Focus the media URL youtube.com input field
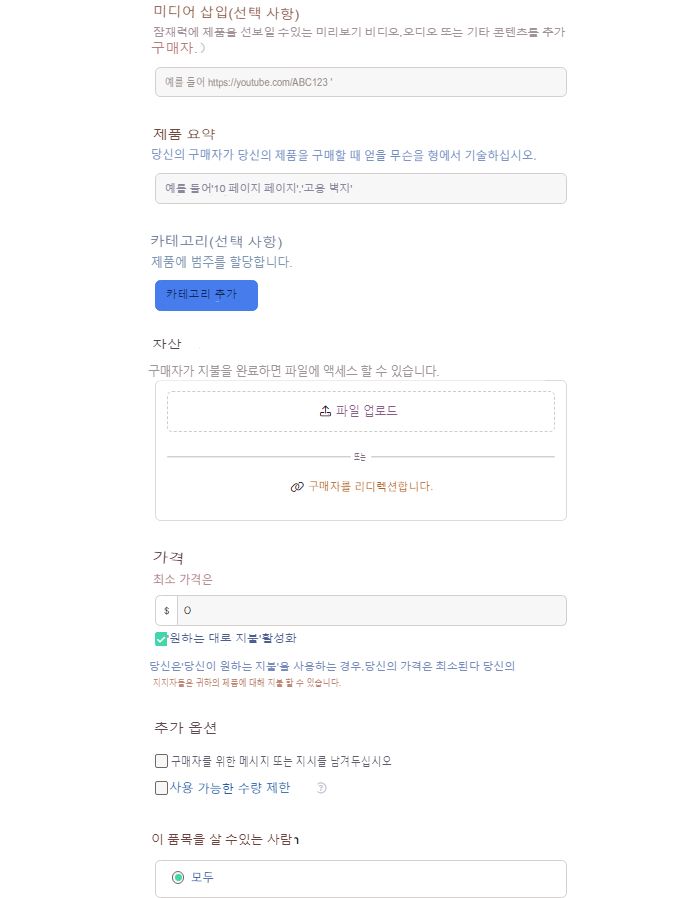694x898 pixels. coord(360,82)
